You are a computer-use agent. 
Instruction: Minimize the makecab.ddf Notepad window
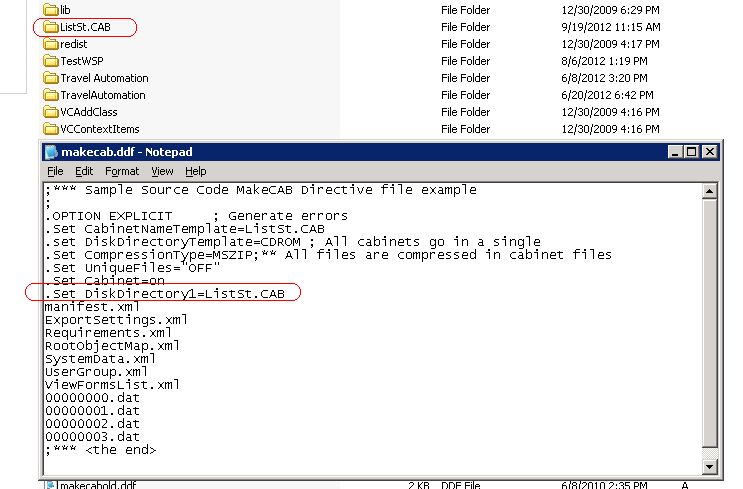(x=675, y=152)
